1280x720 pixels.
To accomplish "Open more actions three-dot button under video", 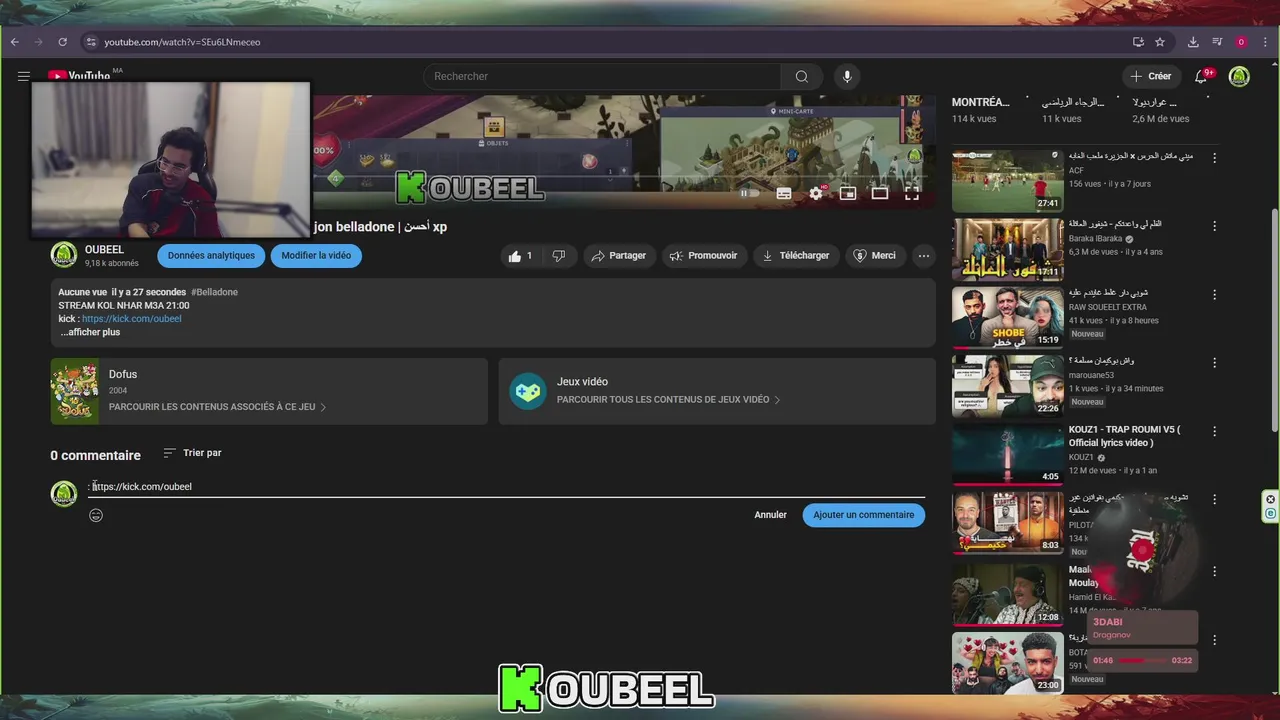I will tap(924, 256).
